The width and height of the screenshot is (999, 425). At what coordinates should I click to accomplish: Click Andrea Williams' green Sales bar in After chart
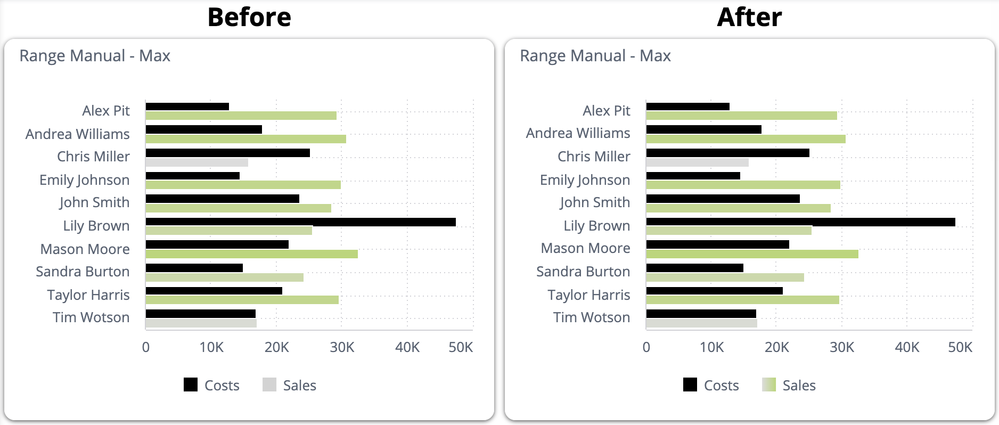(x=746, y=139)
